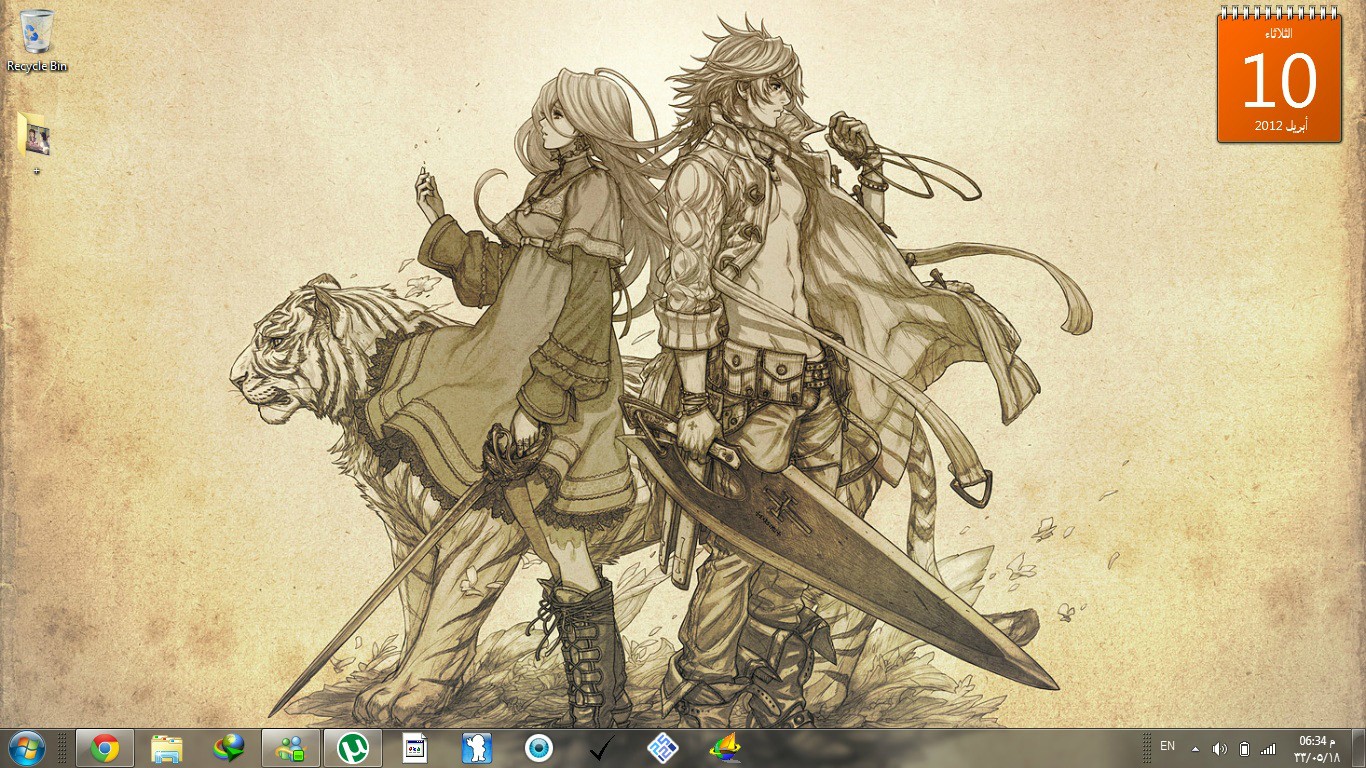
Task: Click the white document window taskbar icon
Action: 415,748
